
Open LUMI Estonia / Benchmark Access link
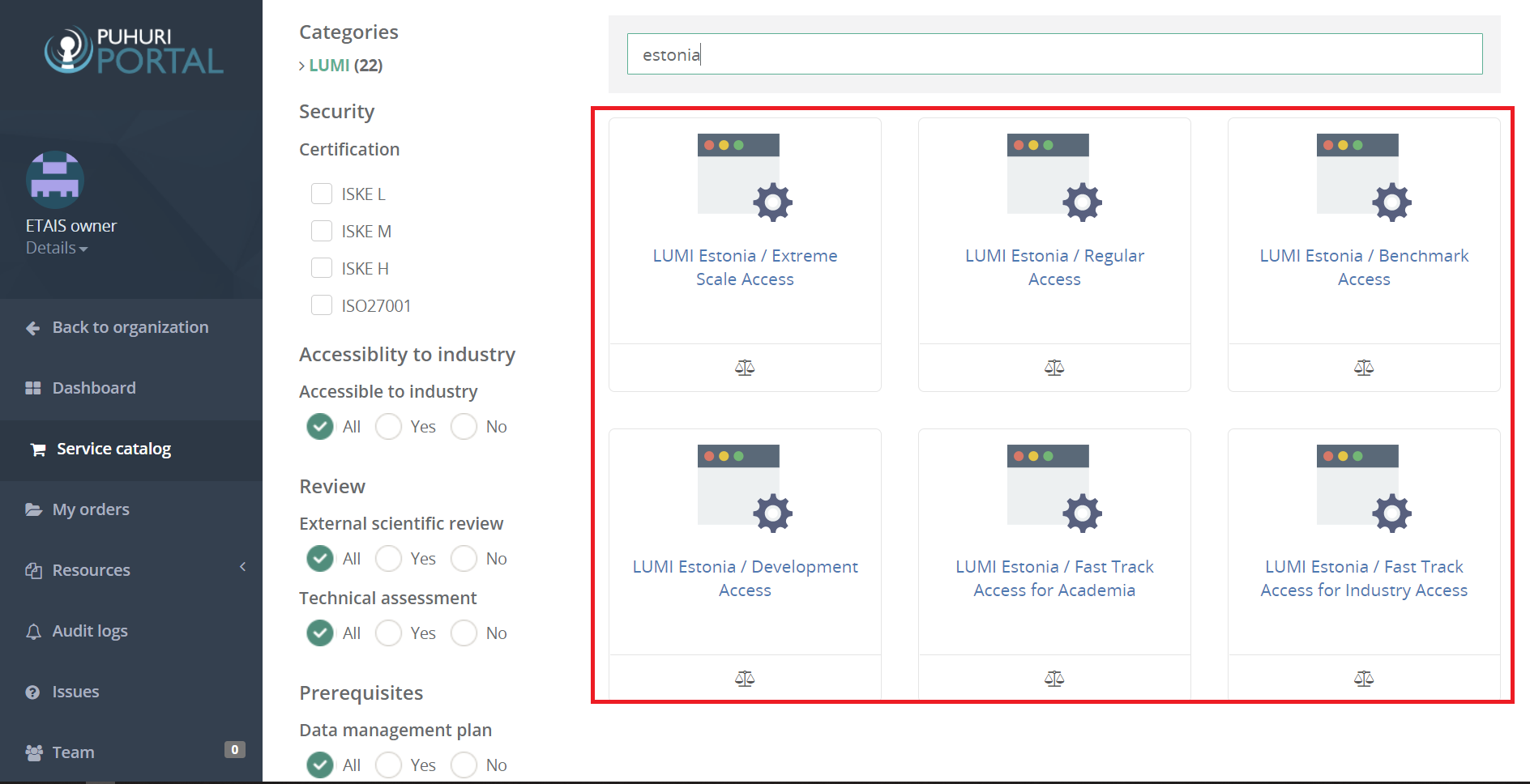pyautogui.click(x=1364, y=267)
